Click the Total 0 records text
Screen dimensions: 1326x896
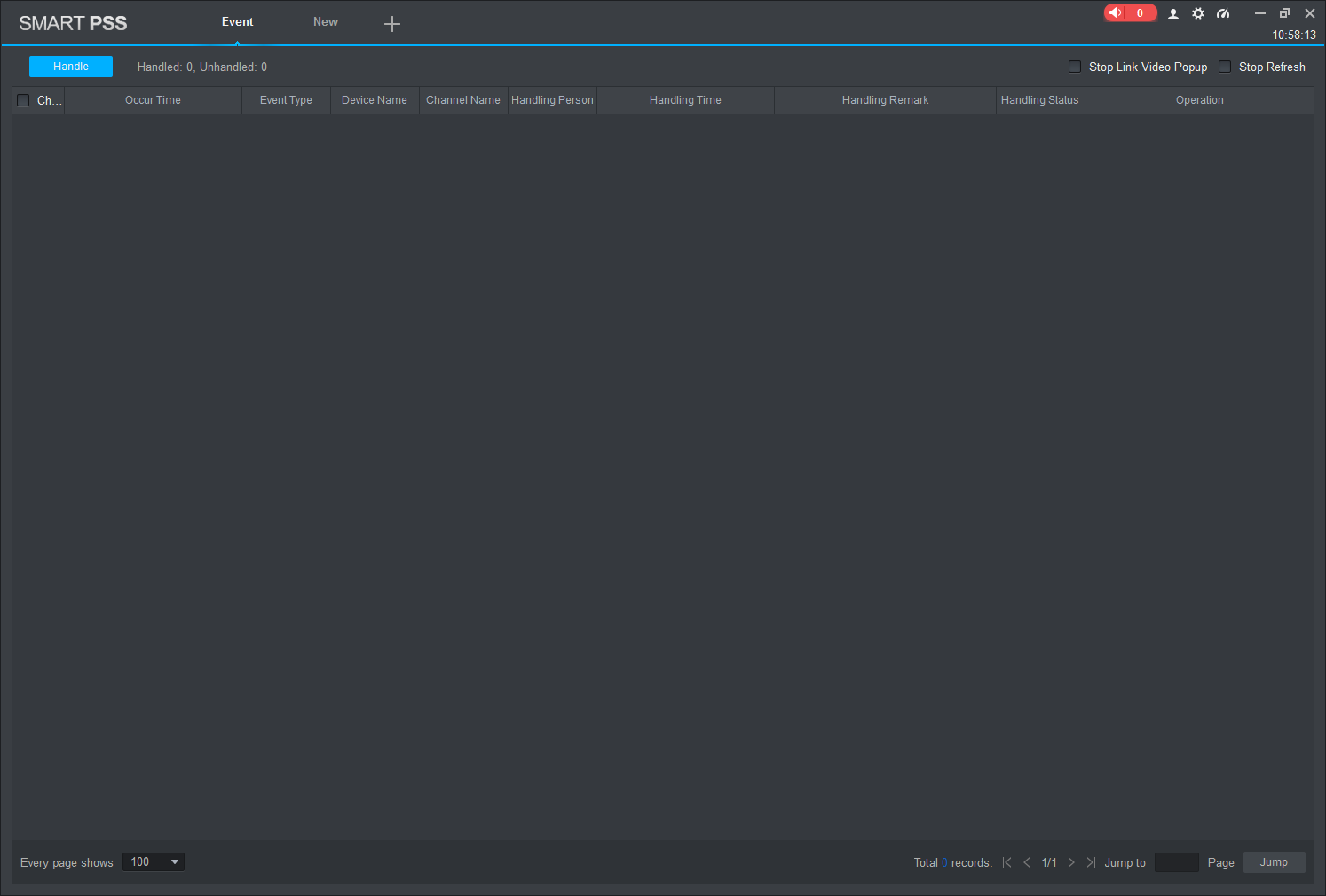(x=953, y=863)
